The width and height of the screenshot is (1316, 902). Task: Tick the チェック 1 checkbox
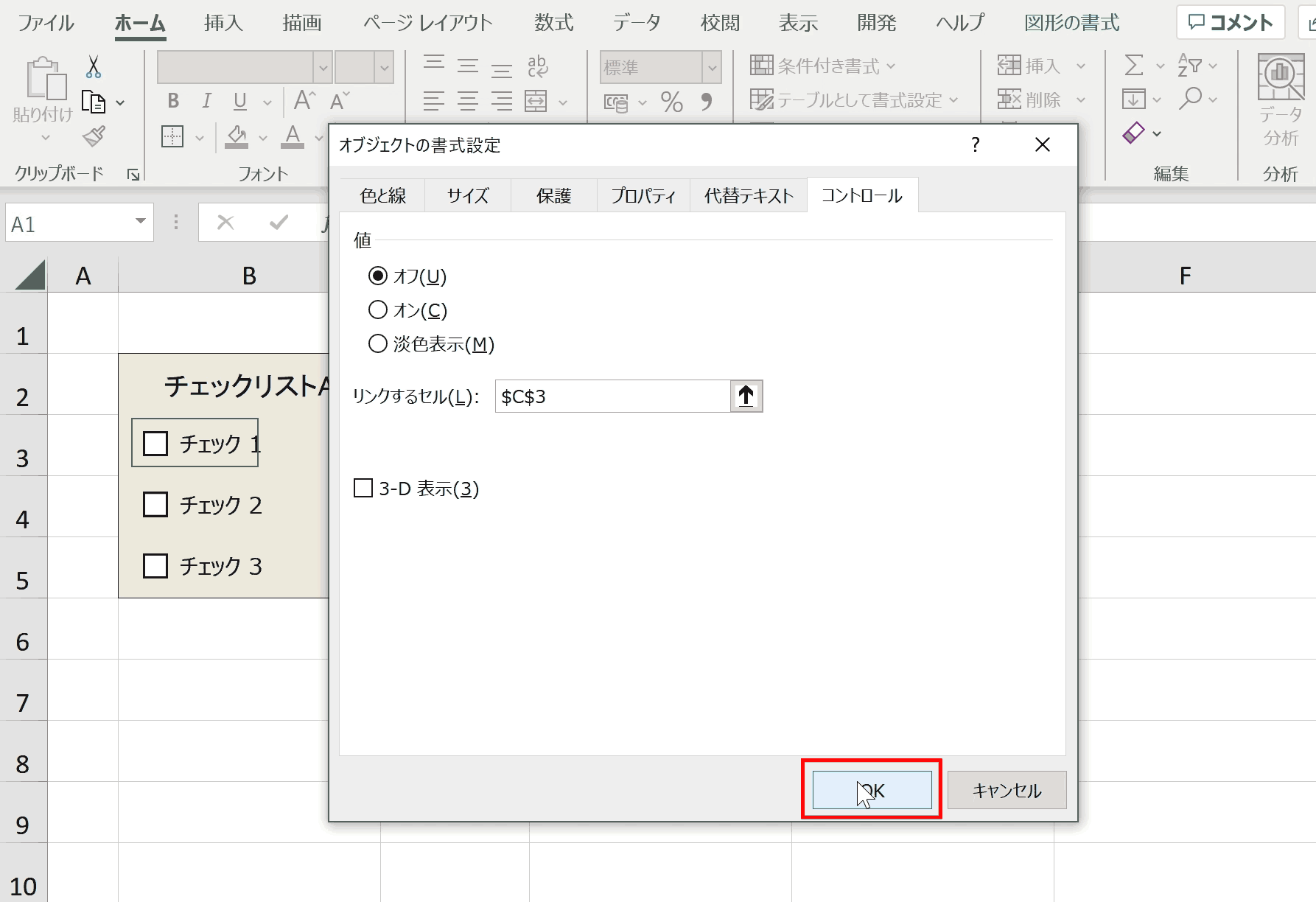[155, 444]
